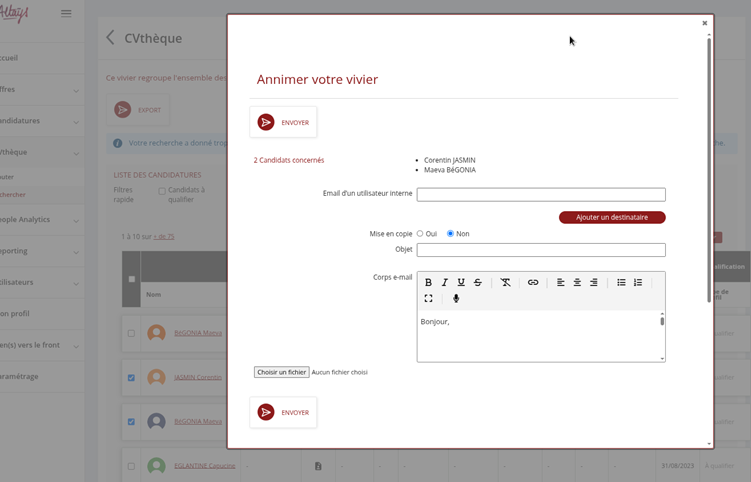The height and width of the screenshot is (482, 751).
Task: Start voice dictation with microphone icon
Action: tap(456, 299)
